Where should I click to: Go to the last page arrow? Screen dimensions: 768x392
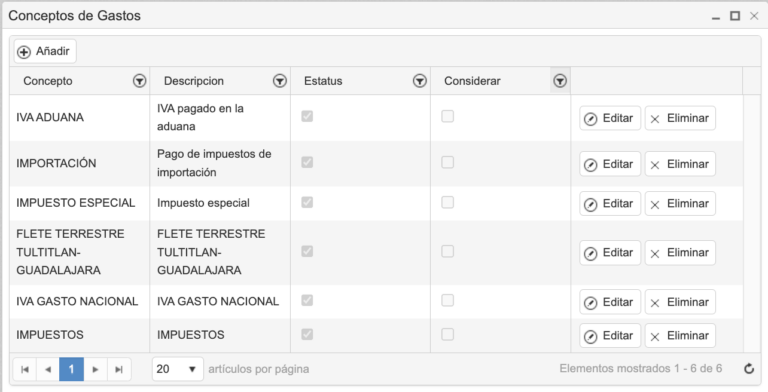[119, 369]
